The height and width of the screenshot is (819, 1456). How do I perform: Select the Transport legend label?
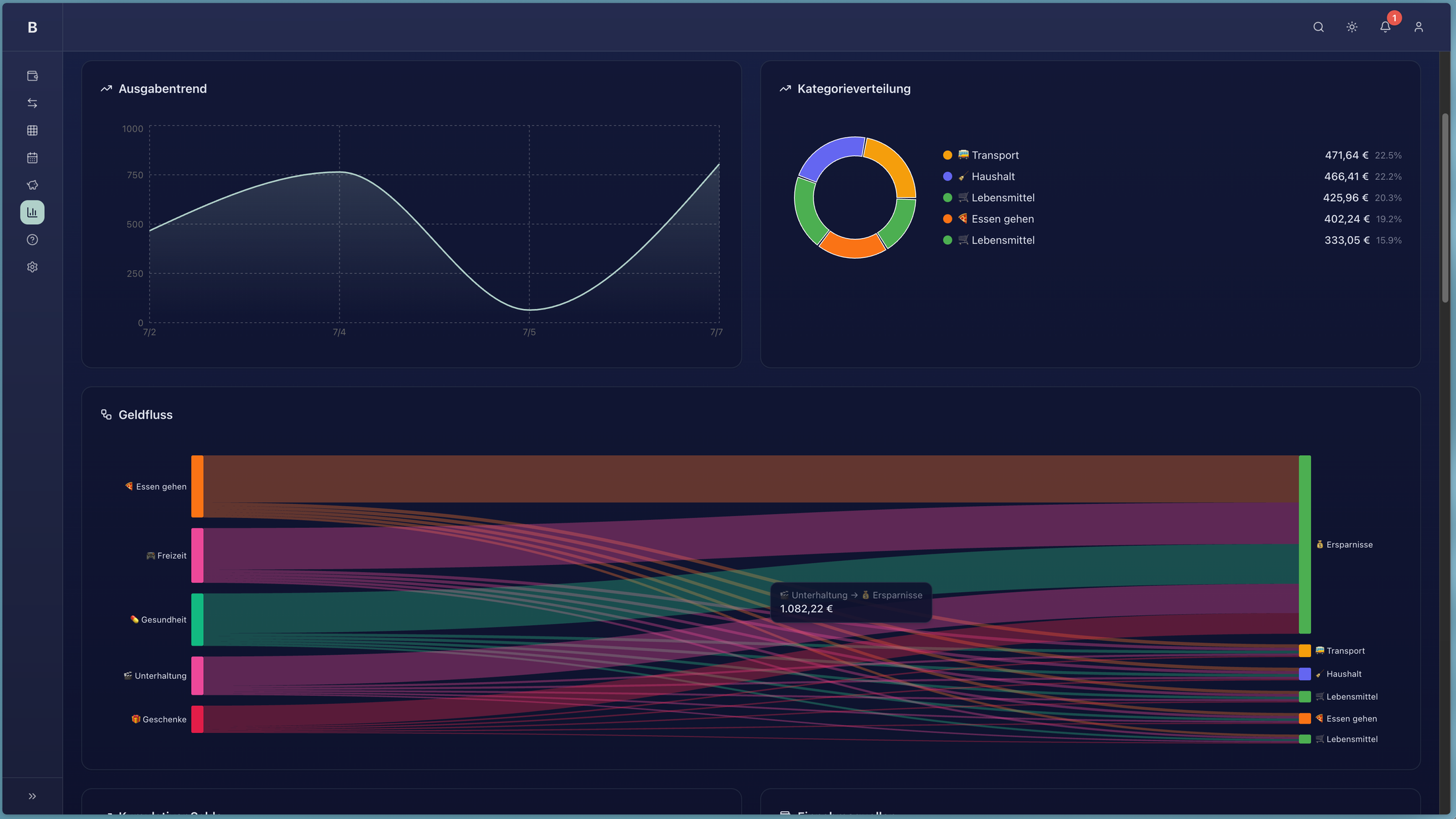(988, 155)
